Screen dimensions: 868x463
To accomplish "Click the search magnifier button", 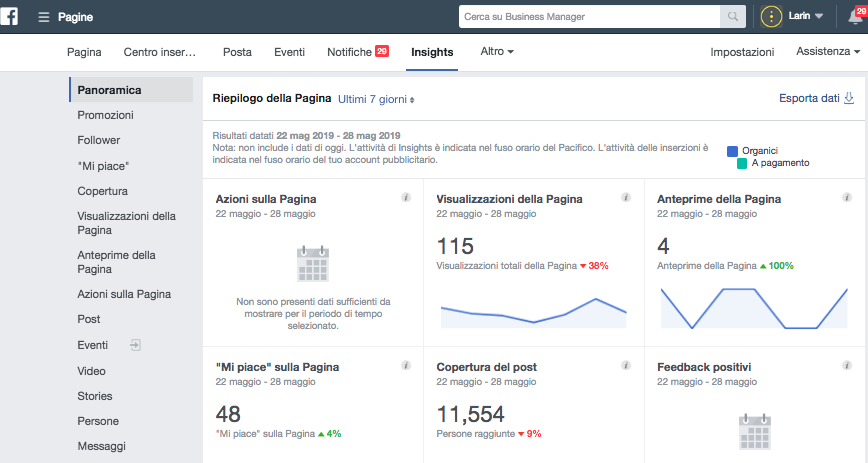I will point(732,17).
